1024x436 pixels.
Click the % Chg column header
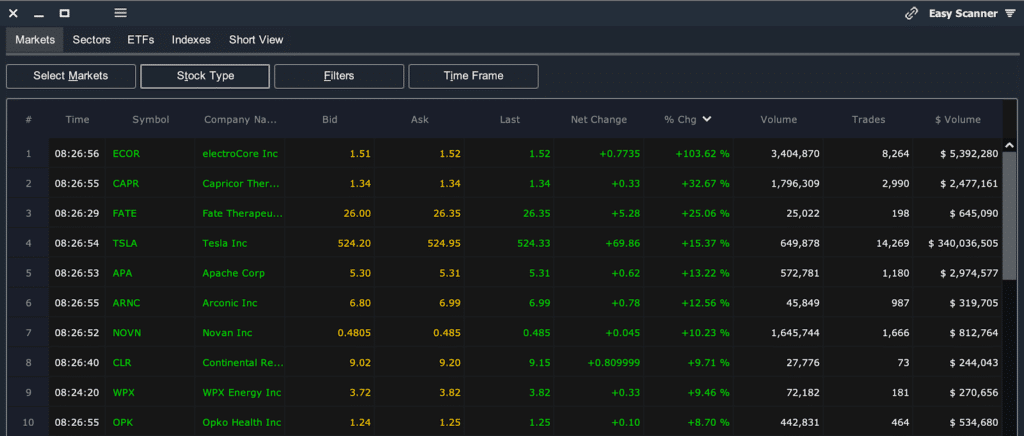(x=680, y=119)
